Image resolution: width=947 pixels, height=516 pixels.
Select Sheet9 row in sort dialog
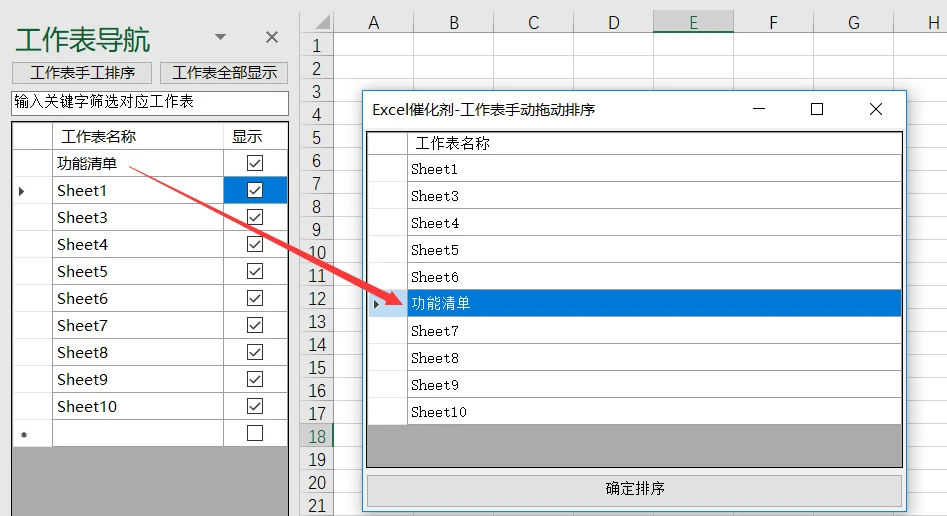[x=654, y=385]
